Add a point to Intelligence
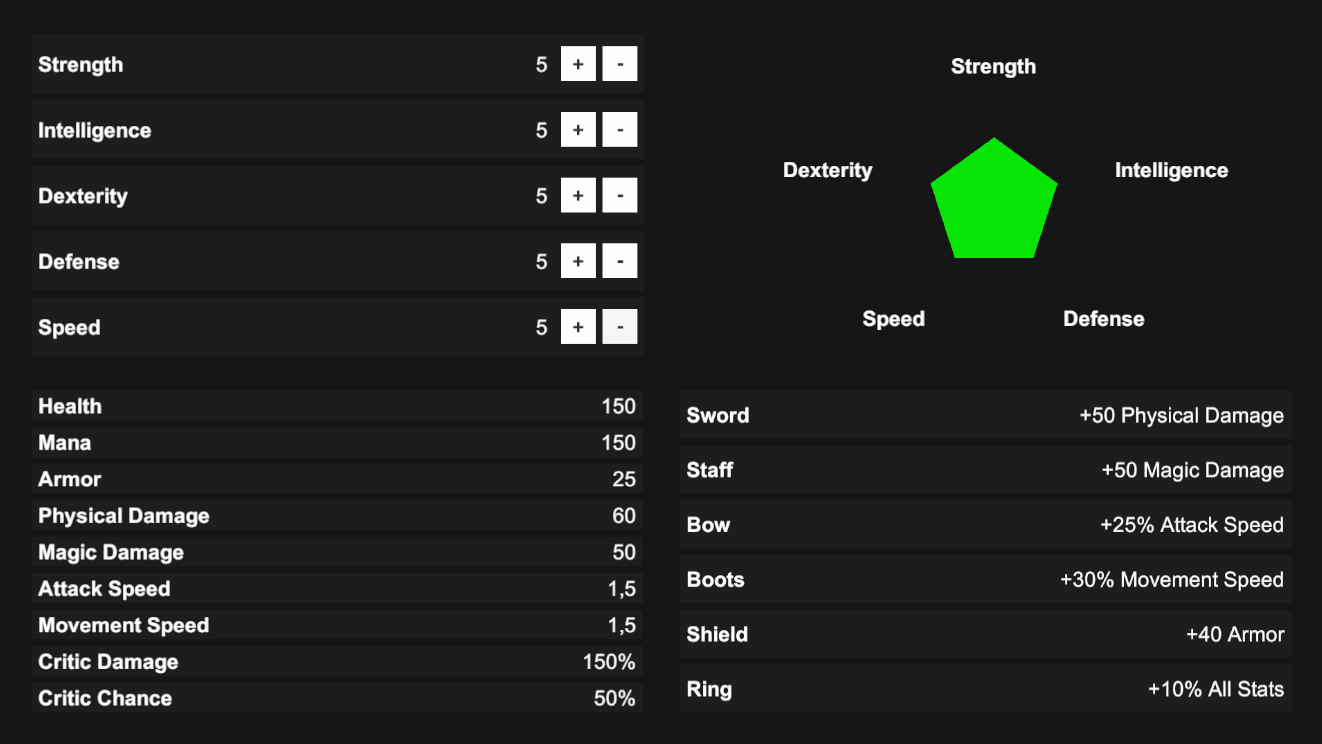The image size is (1322, 744). pos(578,130)
